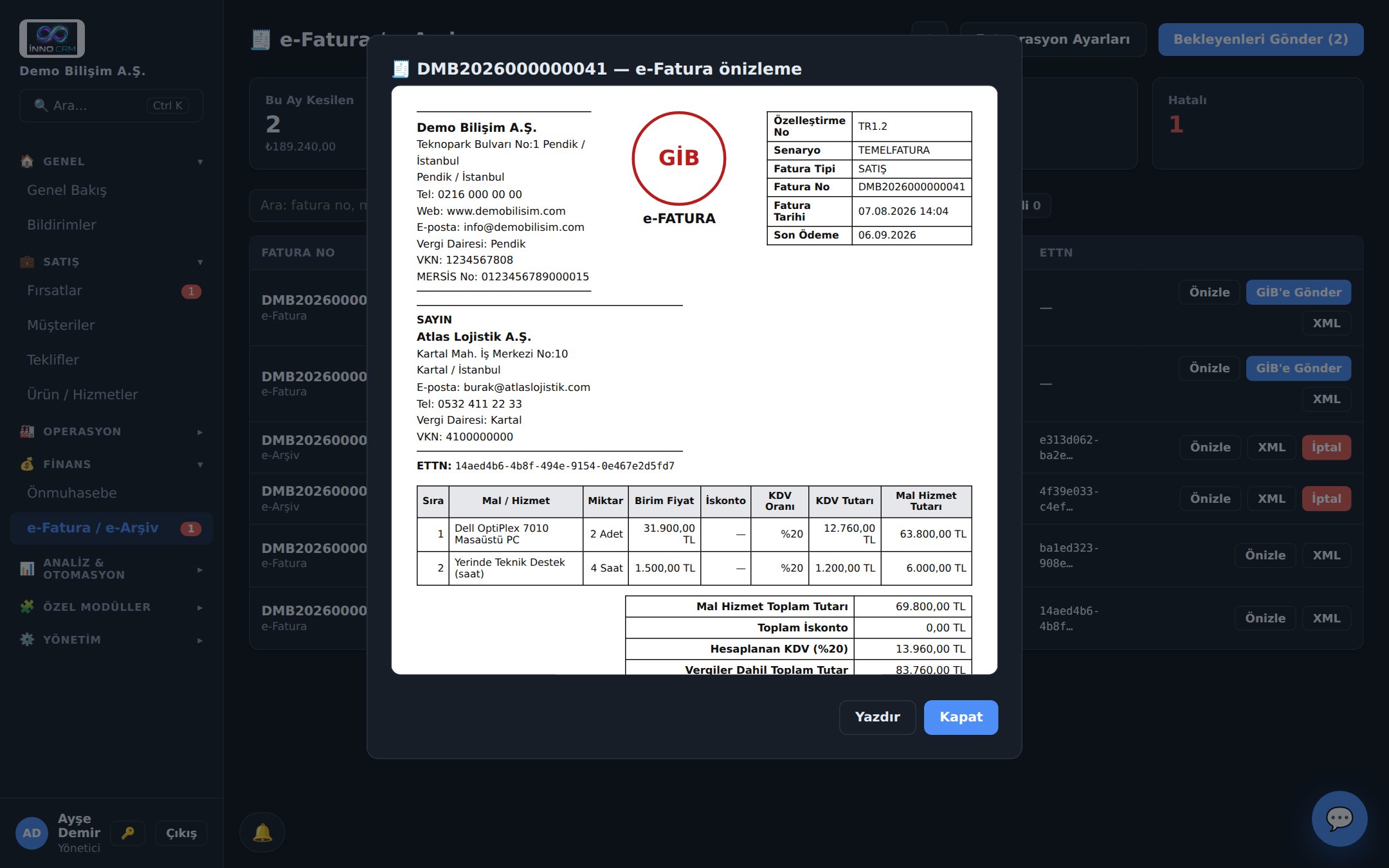Expand the ANALİZ & OTOMASYON section arrow
The height and width of the screenshot is (868, 1389).
tap(200, 570)
